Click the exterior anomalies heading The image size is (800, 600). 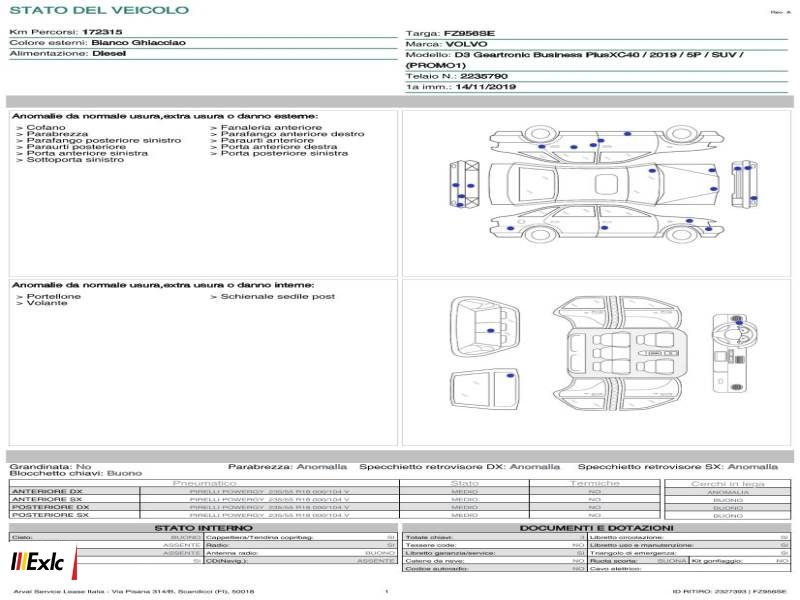(164, 116)
